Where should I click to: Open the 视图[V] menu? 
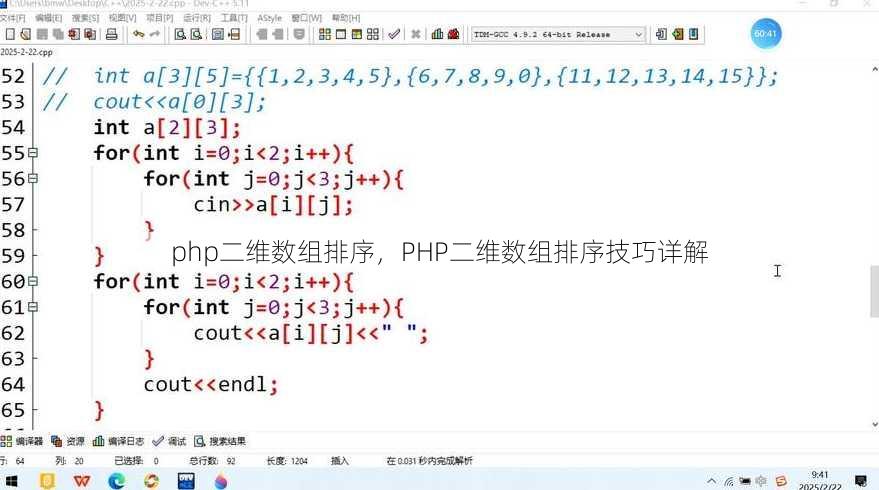(123, 18)
